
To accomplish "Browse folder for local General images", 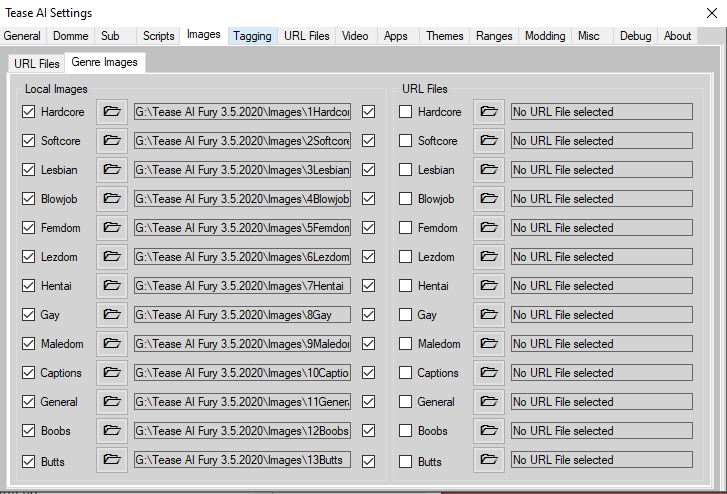I will 112,402.
